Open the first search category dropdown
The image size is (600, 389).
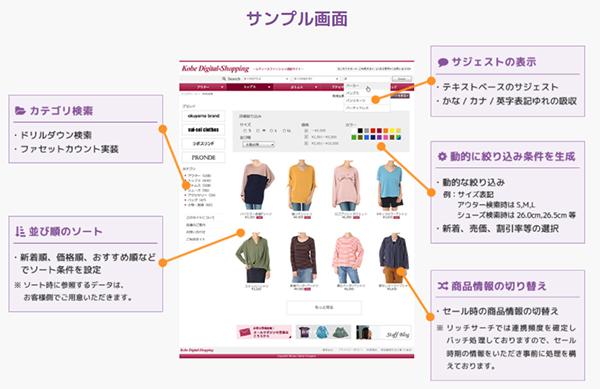pyautogui.click(x=266, y=79)
